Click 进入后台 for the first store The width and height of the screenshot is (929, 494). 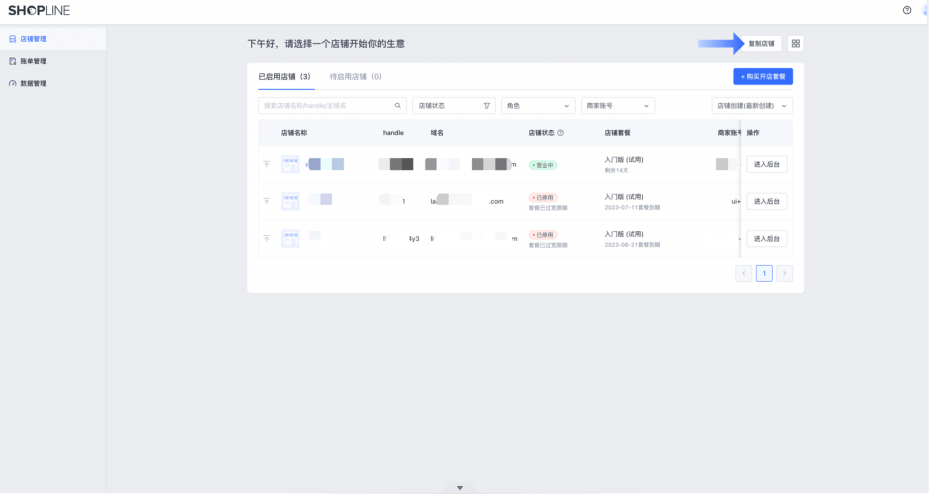767,164
